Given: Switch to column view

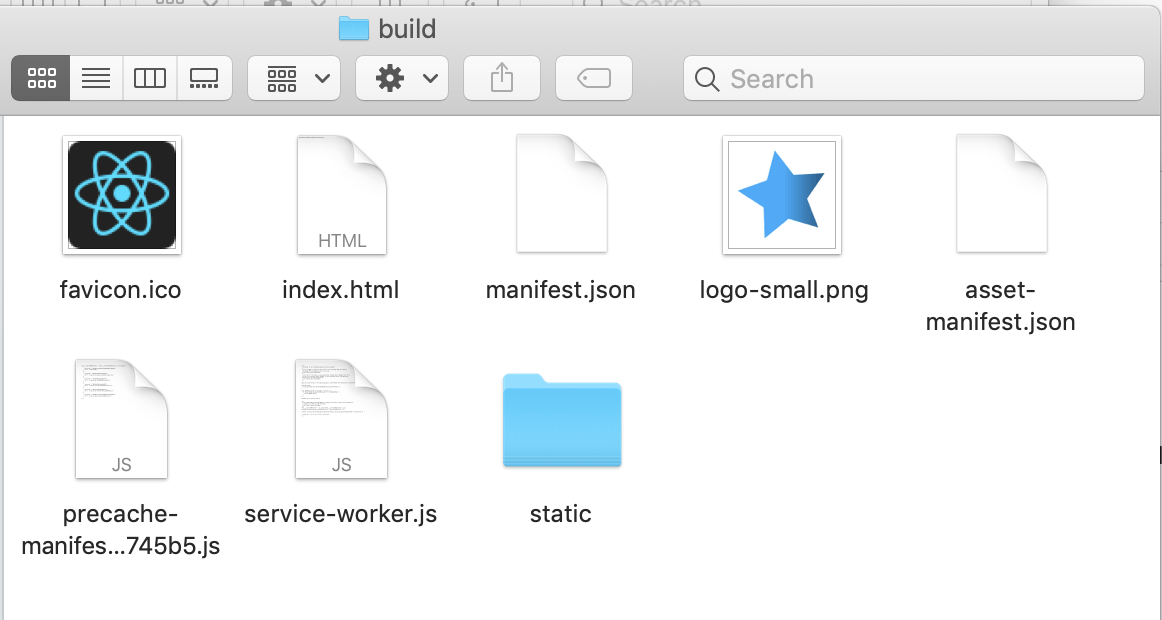Looking at the screenshot, I should tap(150, 78).
